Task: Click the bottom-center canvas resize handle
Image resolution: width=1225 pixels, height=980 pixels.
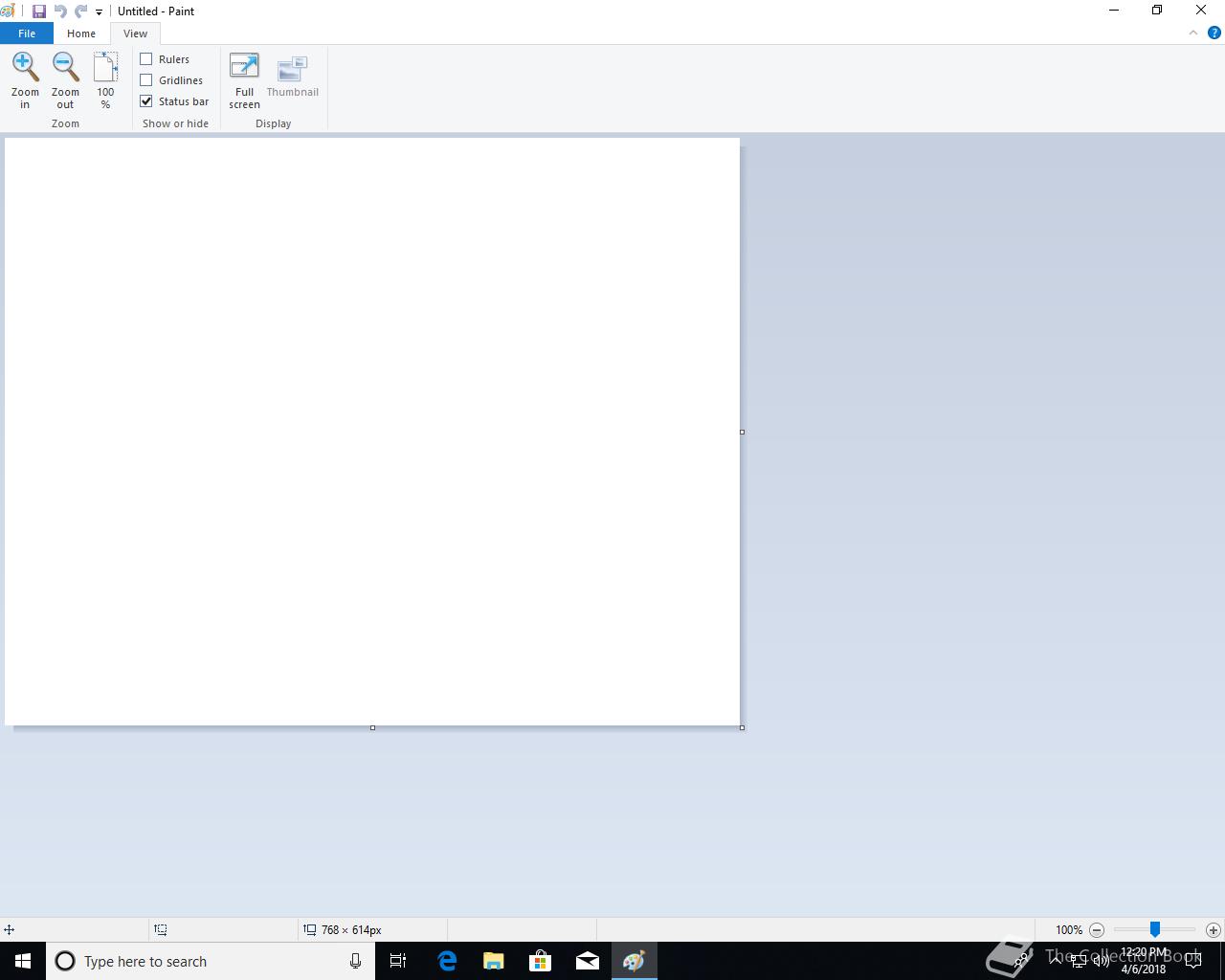Action: click(372, 727)
